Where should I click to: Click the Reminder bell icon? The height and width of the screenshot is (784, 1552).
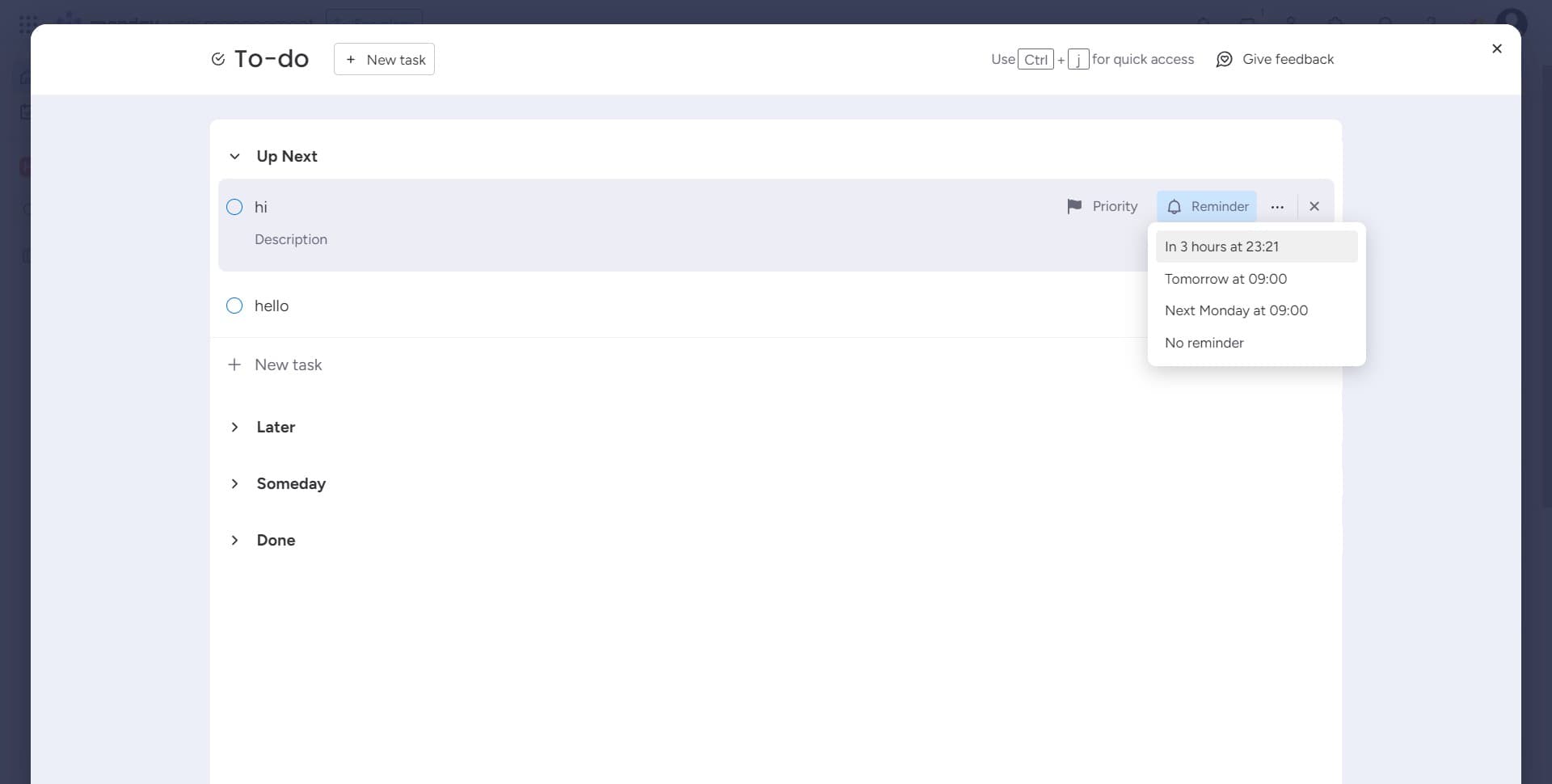point(1175,207)
